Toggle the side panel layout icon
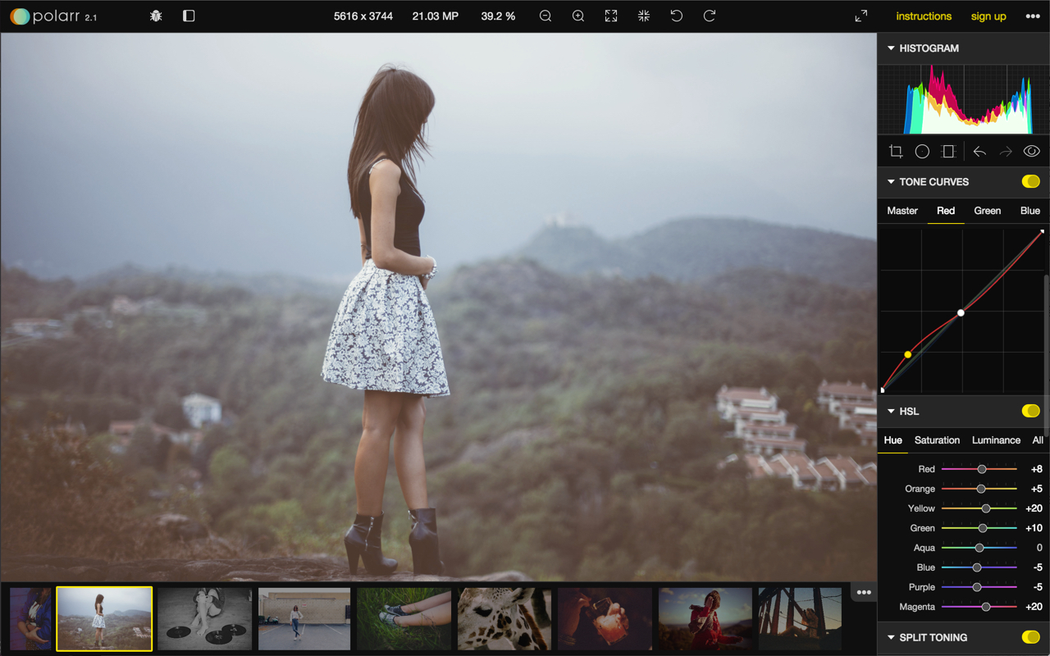Image resolution: width=1050 pixels, height=656 pixels. click(189, 16)
